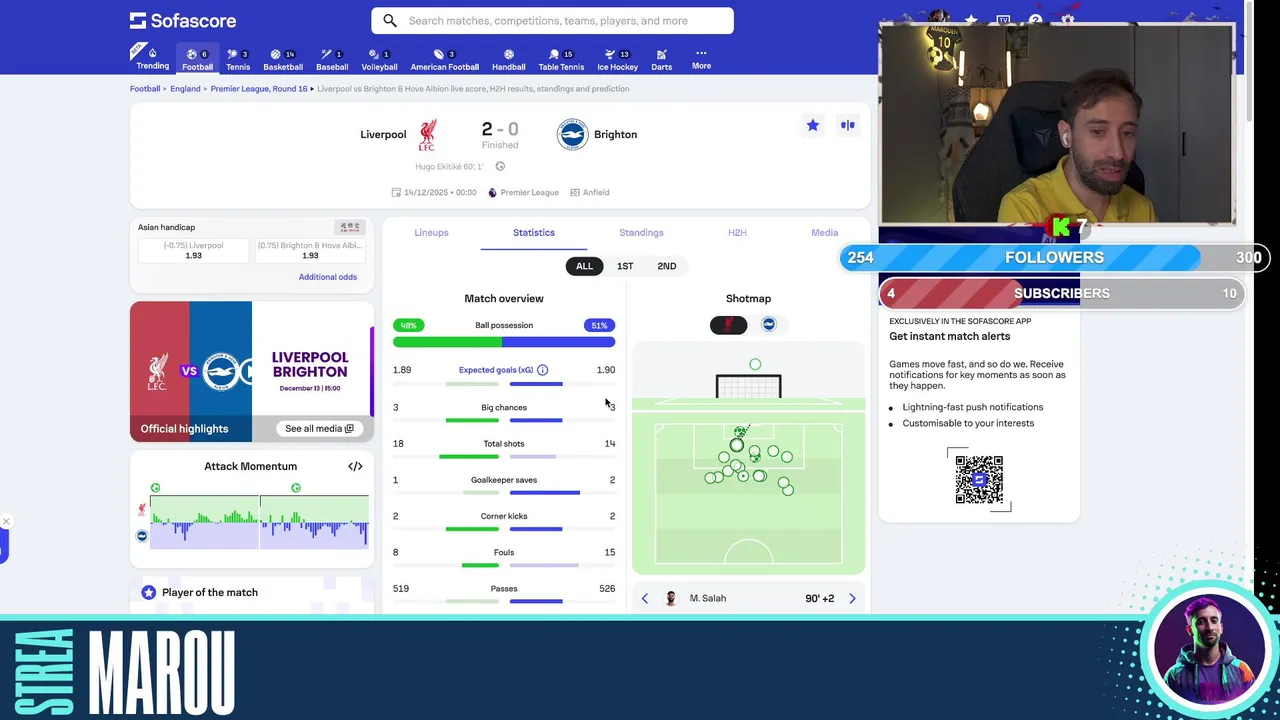Viewport: 1280px width, 720px height.
Task: Open the xG info icon
Action: tap(542, 370)
